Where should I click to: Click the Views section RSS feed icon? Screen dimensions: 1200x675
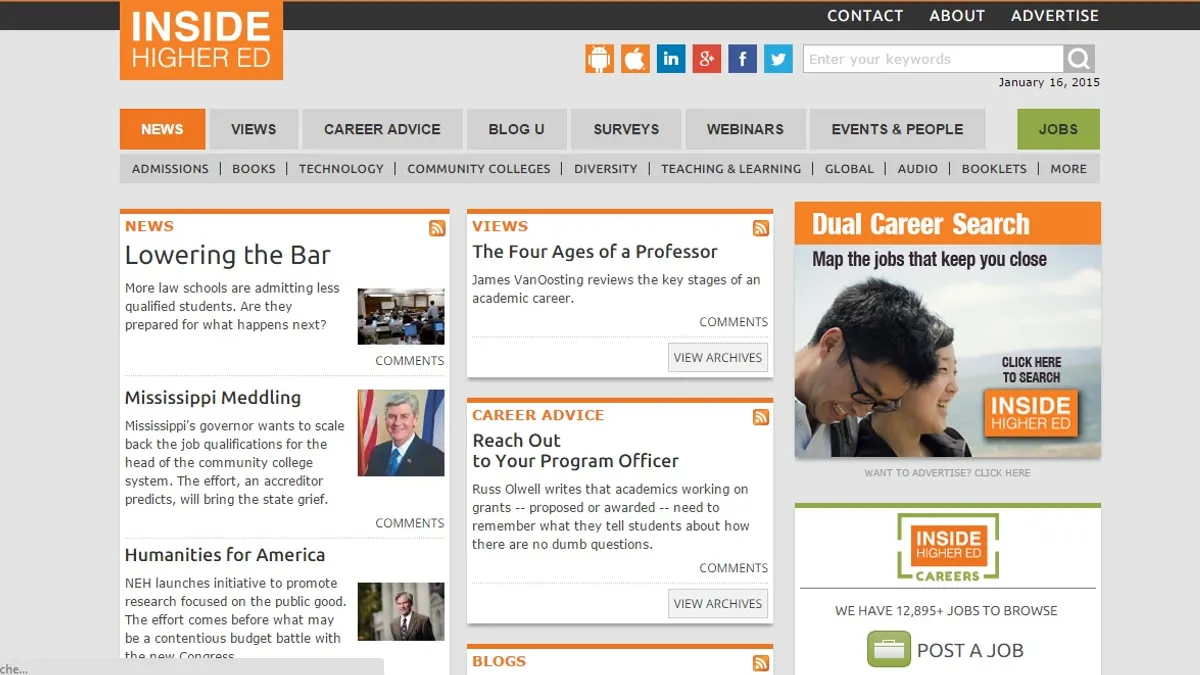(x=761, y=228)
